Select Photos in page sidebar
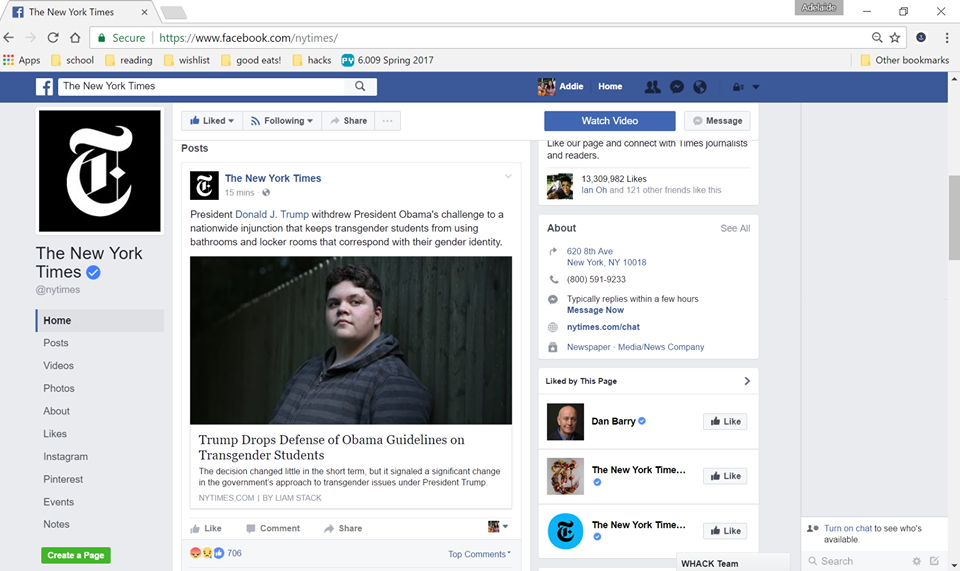Image resolution: width=960 pixels, height=571 pixels. click(x=59, y=388)
